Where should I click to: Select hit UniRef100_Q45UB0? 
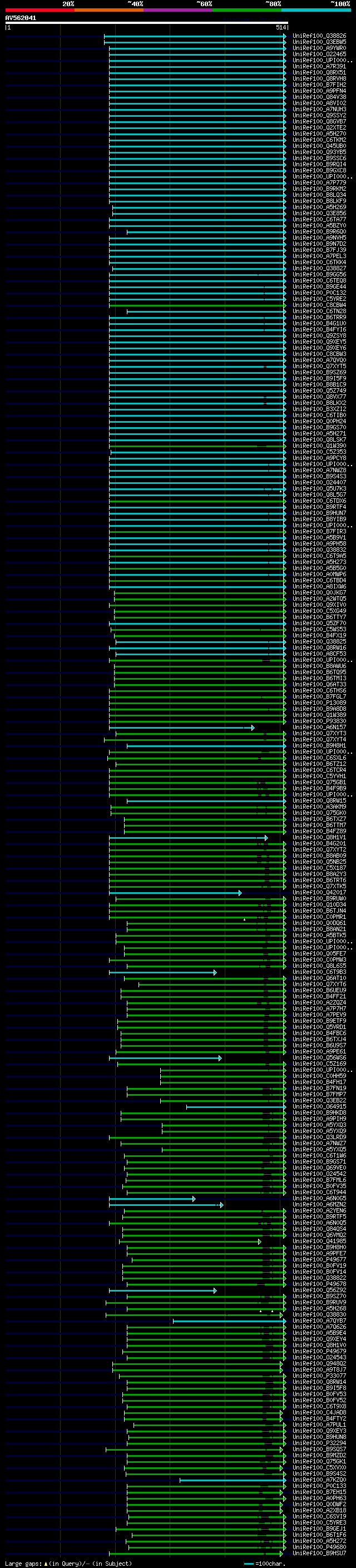click(319, 146)
